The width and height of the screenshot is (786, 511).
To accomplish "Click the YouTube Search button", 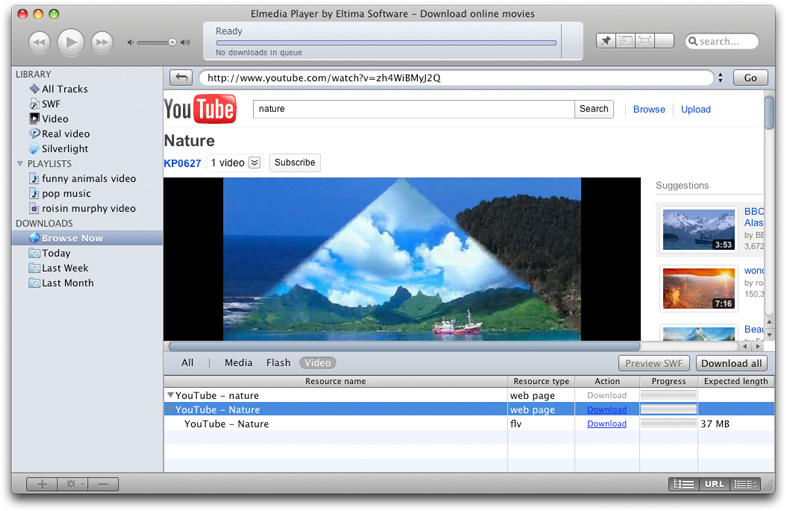I will (x=594, y=109).
